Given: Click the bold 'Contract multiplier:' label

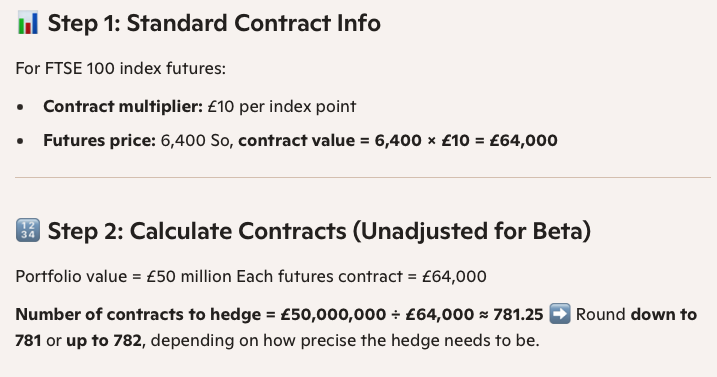Looking at the screenshot, I should point(123,107).
